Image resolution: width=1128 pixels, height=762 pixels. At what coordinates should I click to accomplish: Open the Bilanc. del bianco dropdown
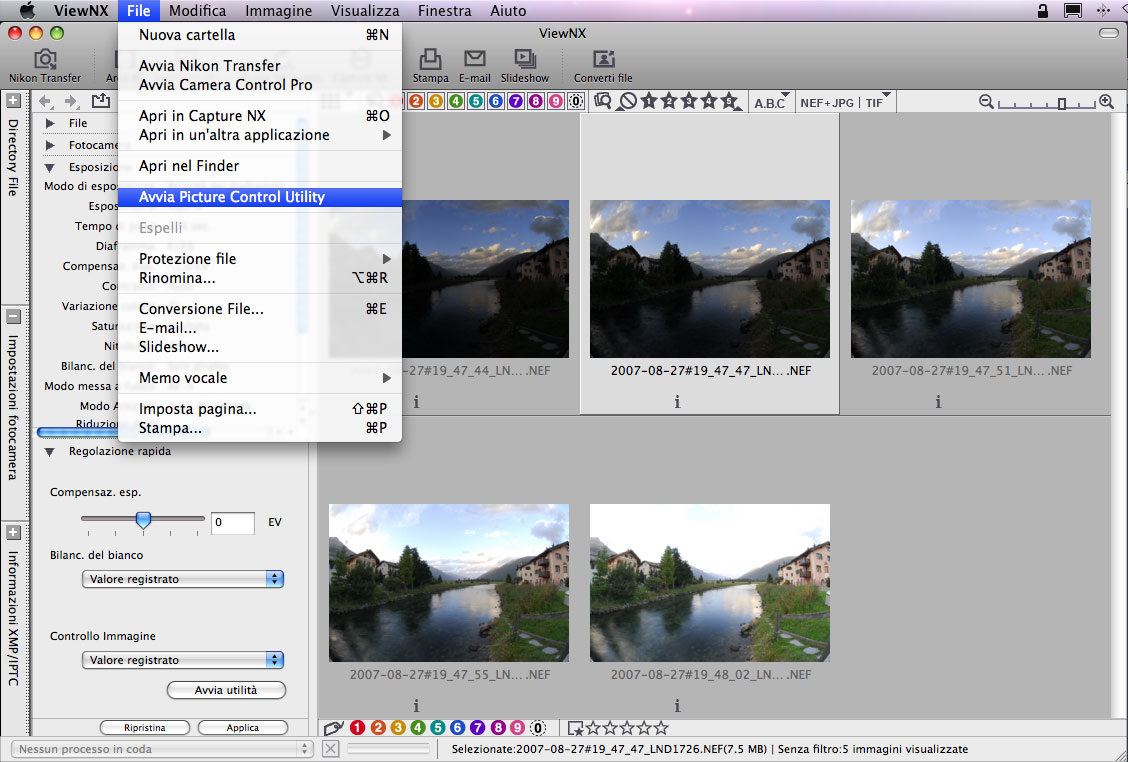click(183, 579)
